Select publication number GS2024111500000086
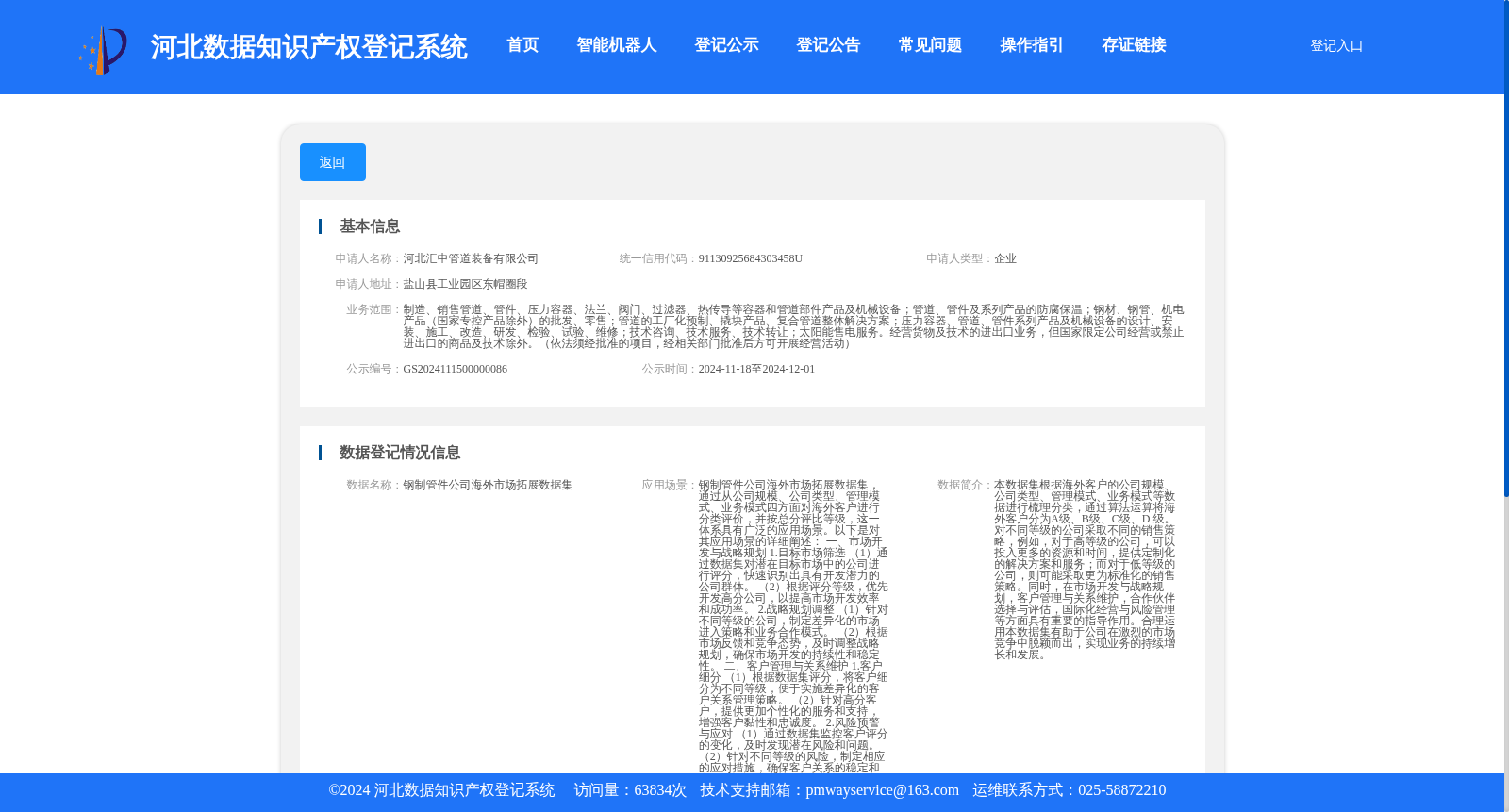The height and width of the screenshot is (812, 1509). [x=456, y=369]
